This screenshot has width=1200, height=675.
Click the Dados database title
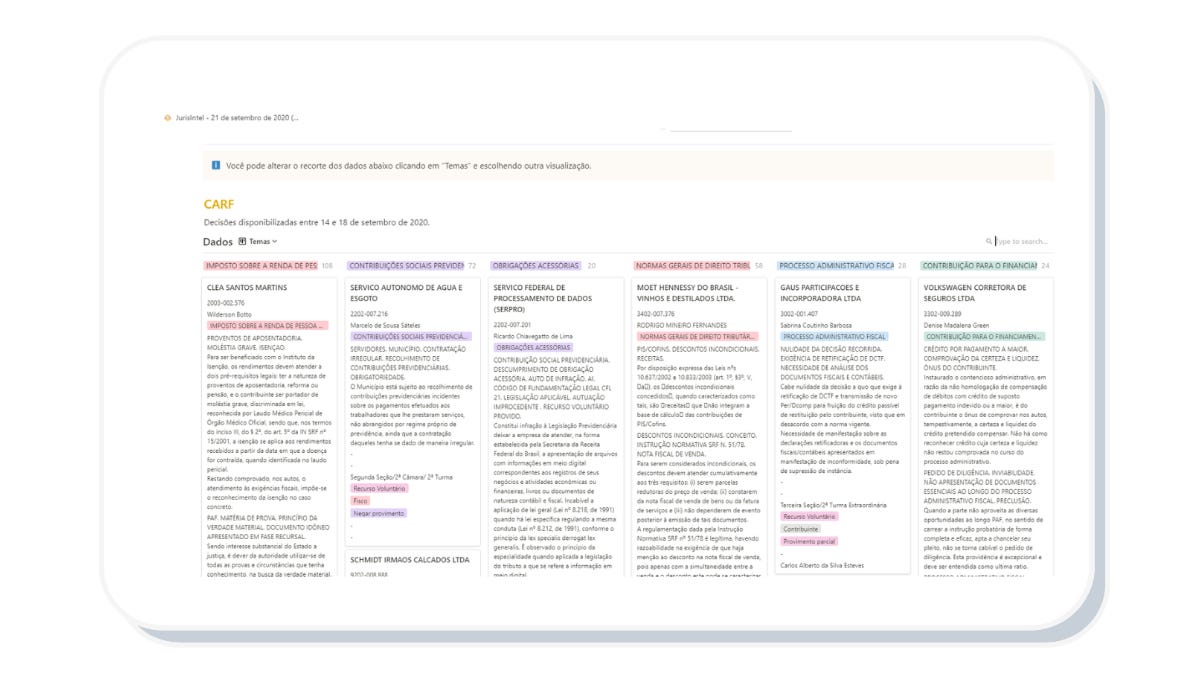(218, 241)
